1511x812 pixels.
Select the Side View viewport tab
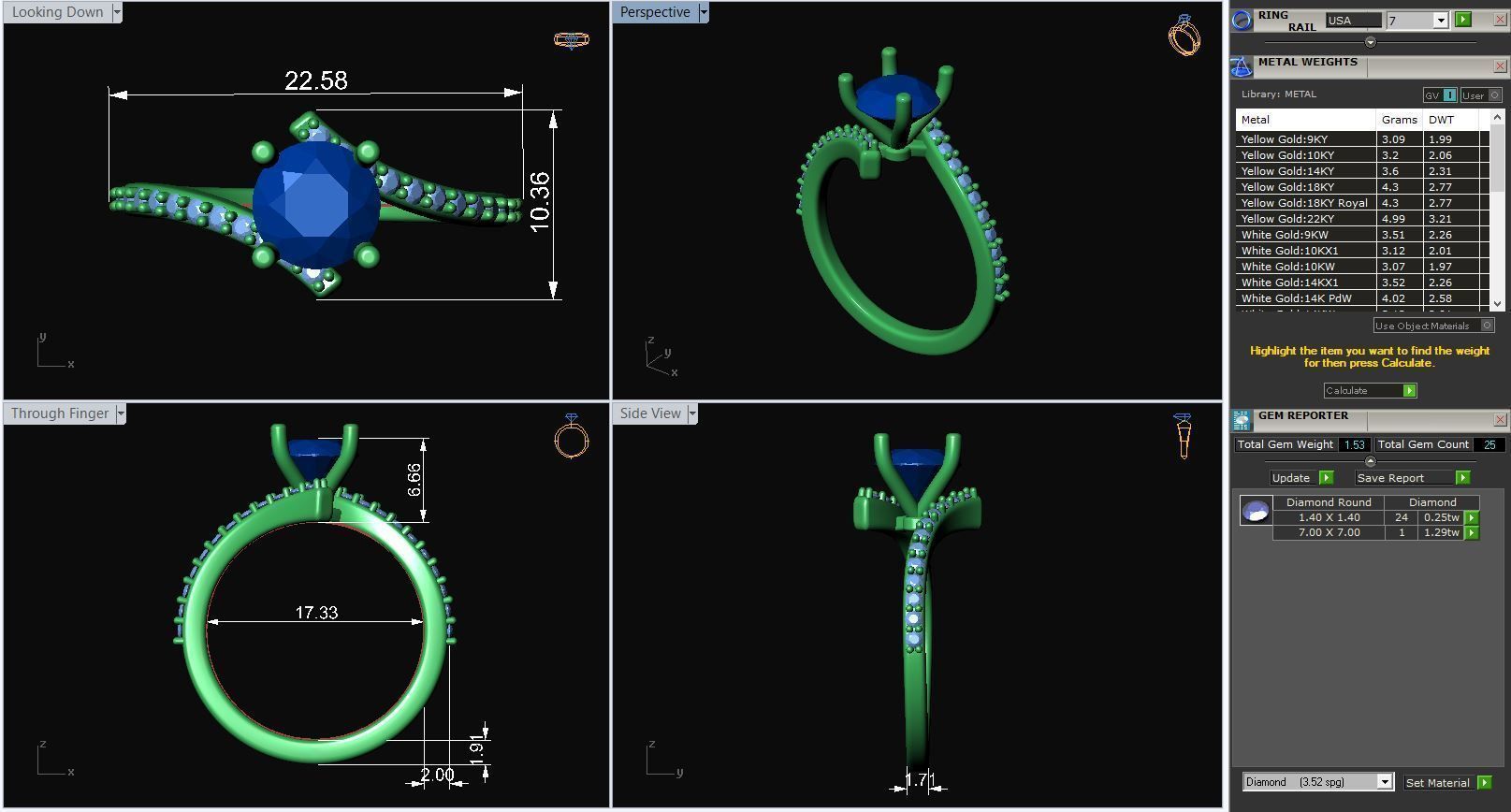(x=650, y=413)
